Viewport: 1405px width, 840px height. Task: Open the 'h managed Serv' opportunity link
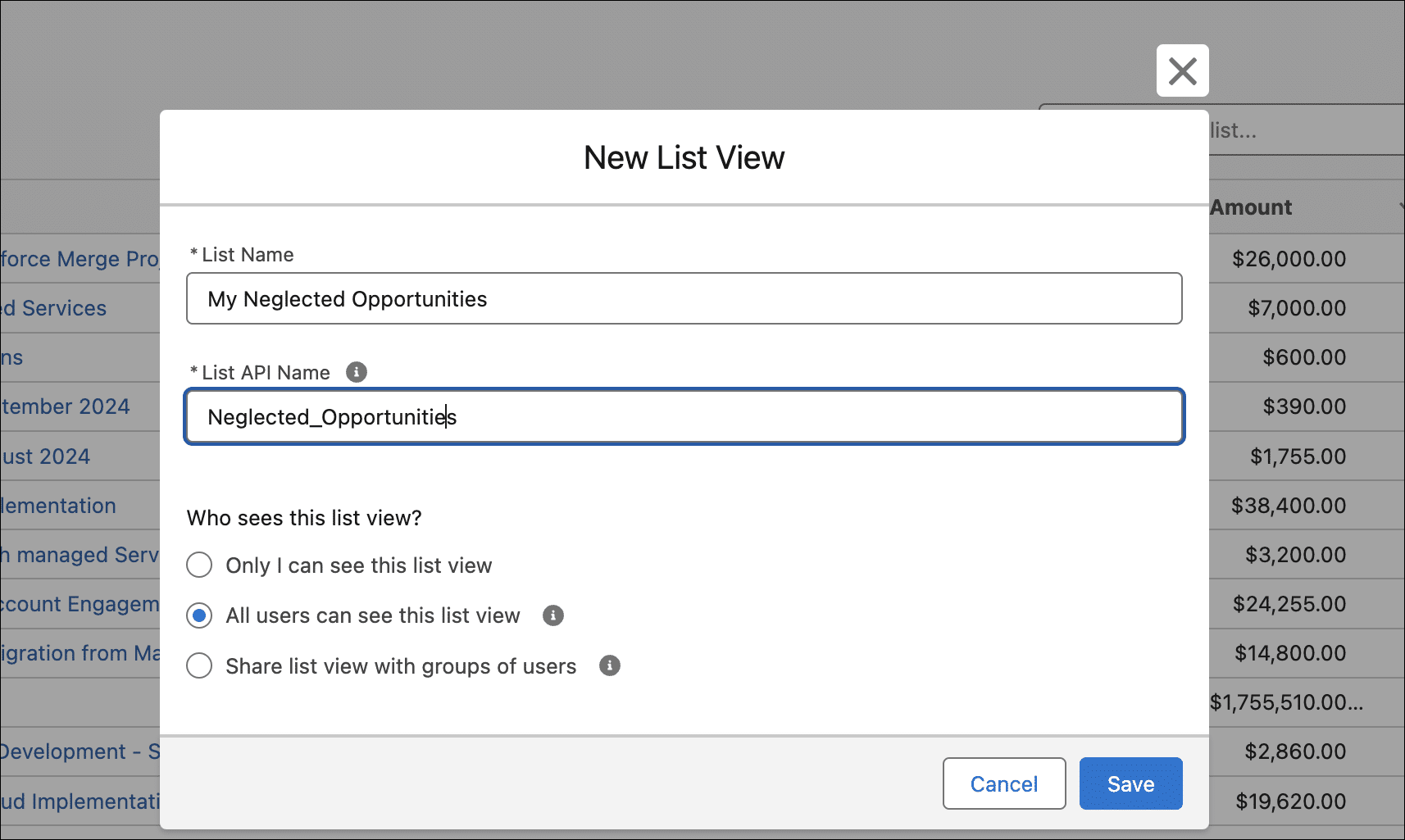coord(80,555)
